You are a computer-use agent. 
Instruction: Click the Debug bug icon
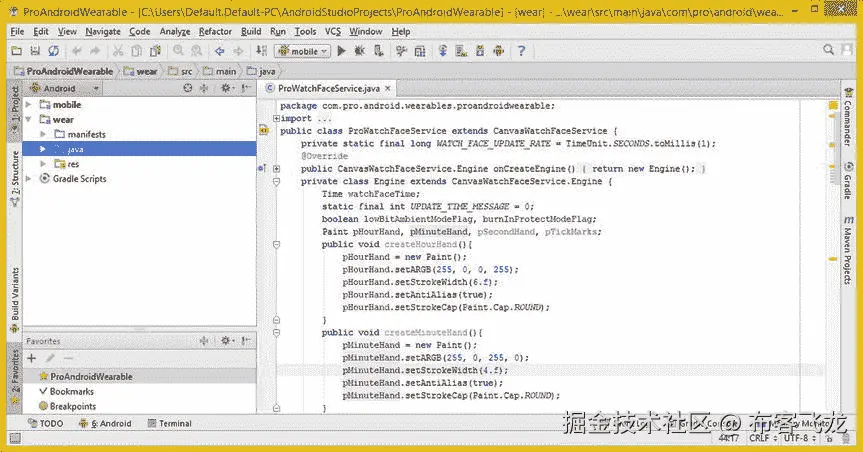[x=359, y=51]
